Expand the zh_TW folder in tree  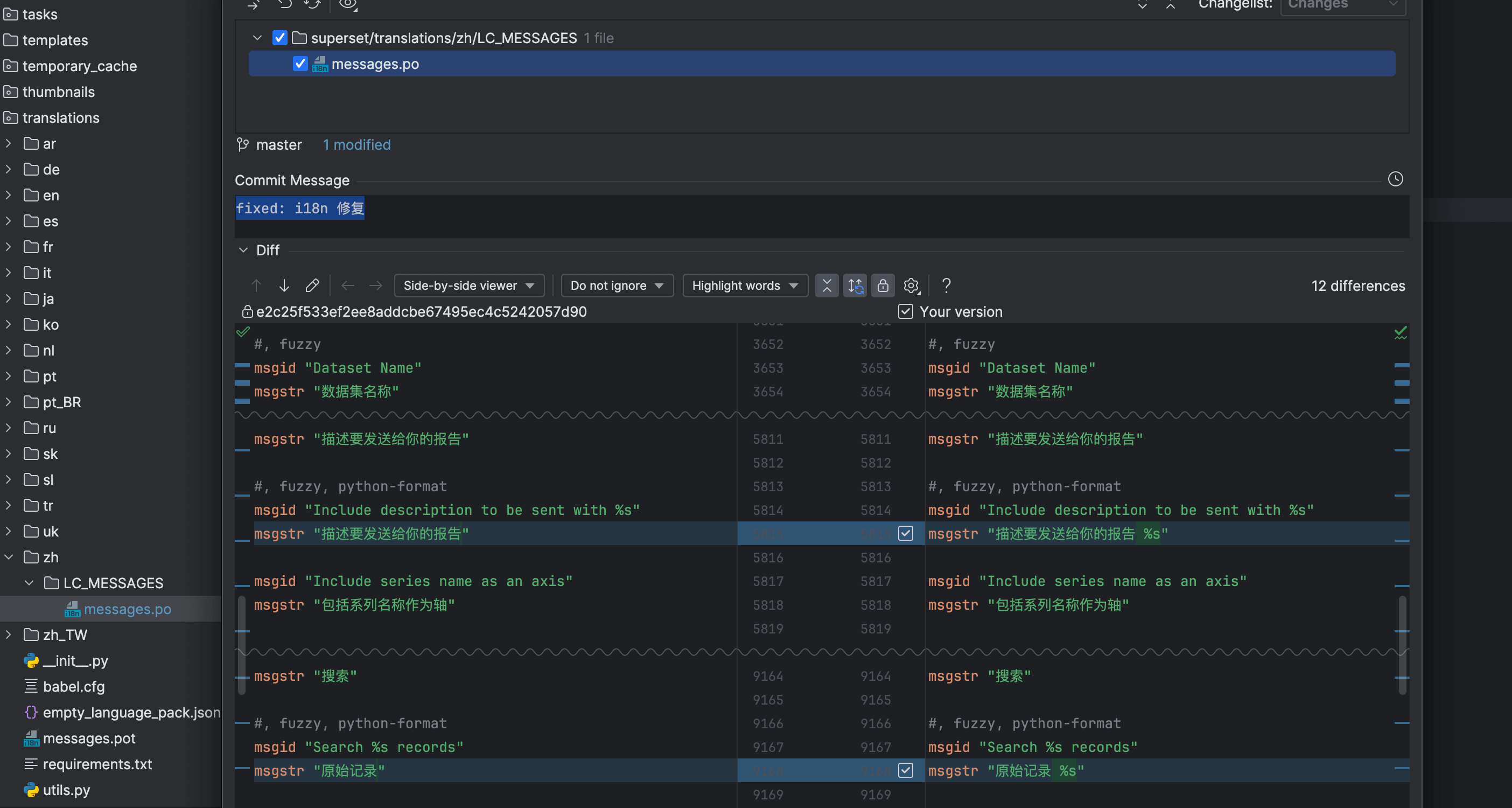point(9,635)
